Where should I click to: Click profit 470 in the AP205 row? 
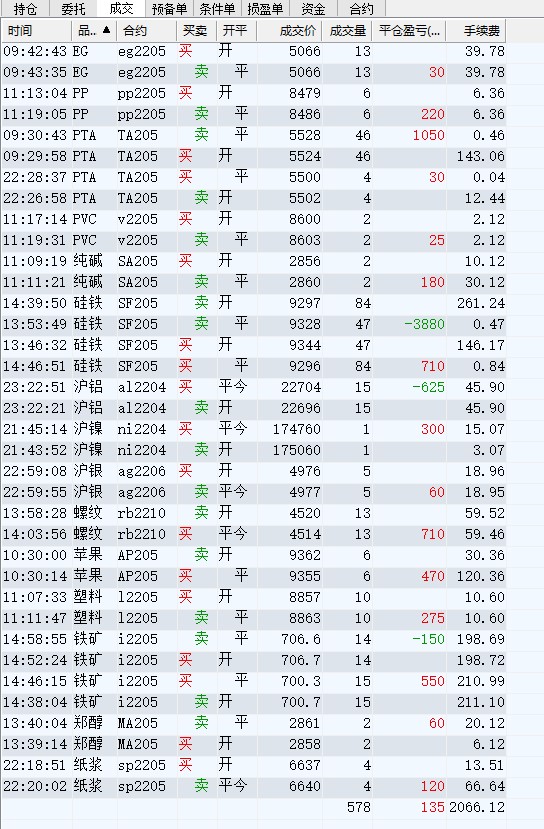pos(432,576)
